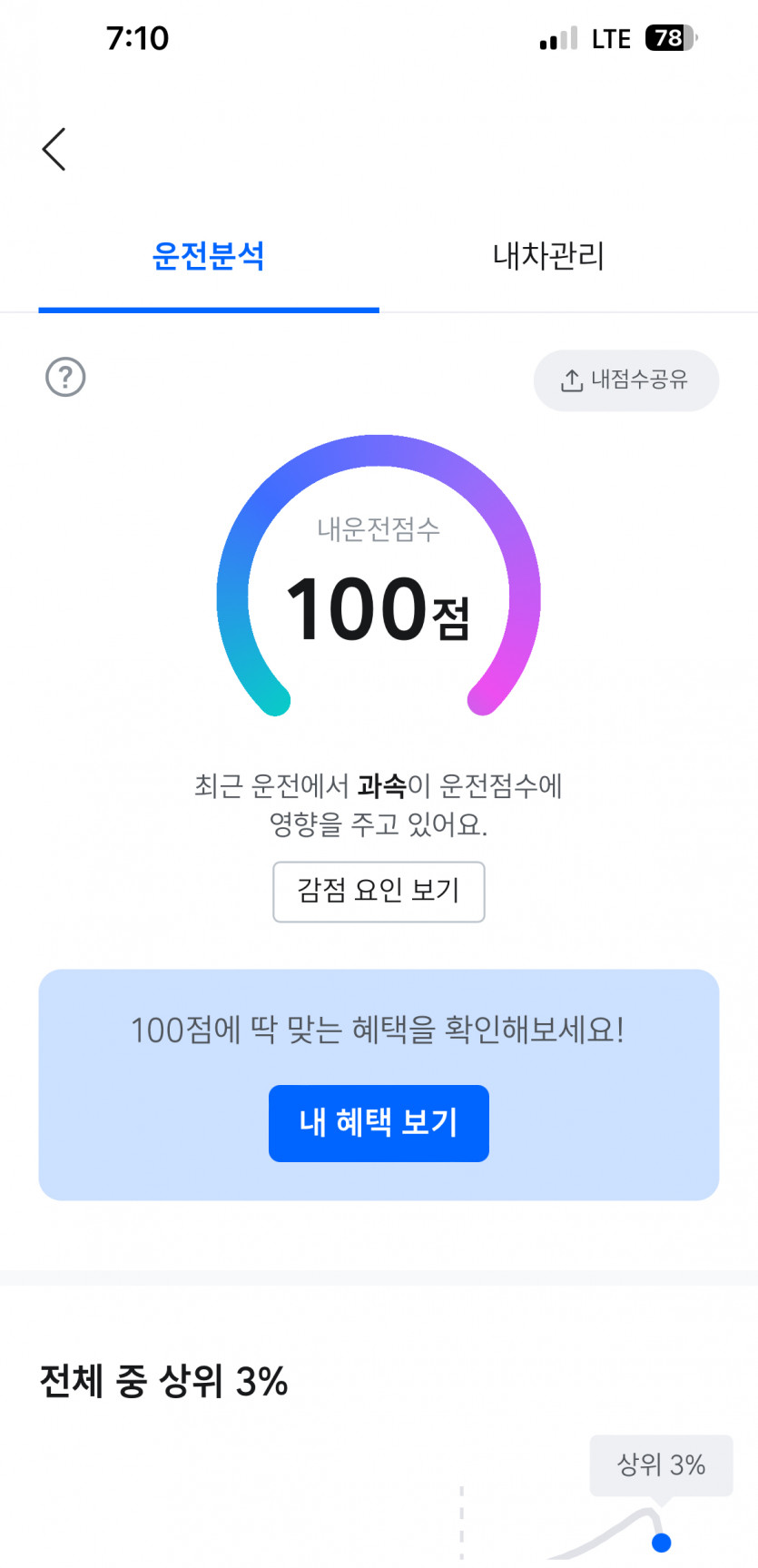Tap the 내운전점수 label in gauge

378,528
